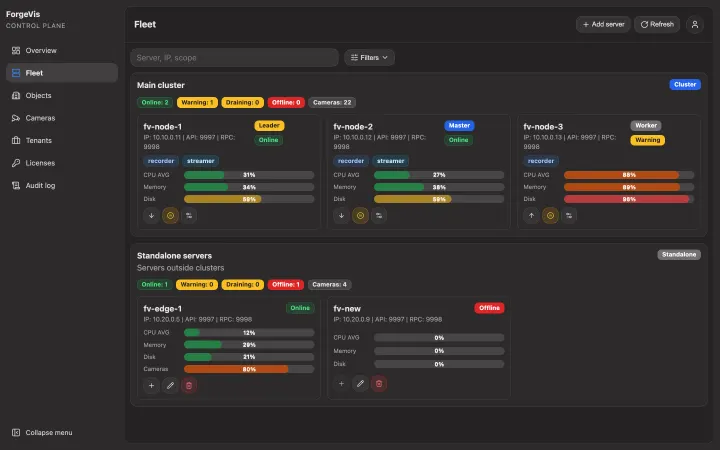Open the settings sliders icon on fv-node-3
This screenshot has height=450, width=720.
tap(569, 215)
